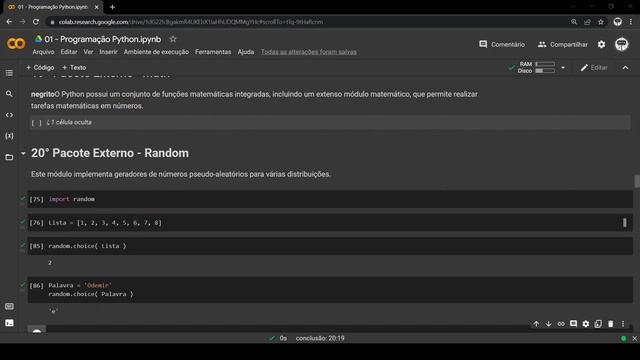The height and width of the screenshot is (360, 640).
Task: Open the Ambiente de execução menu
Action: point(156,52)
